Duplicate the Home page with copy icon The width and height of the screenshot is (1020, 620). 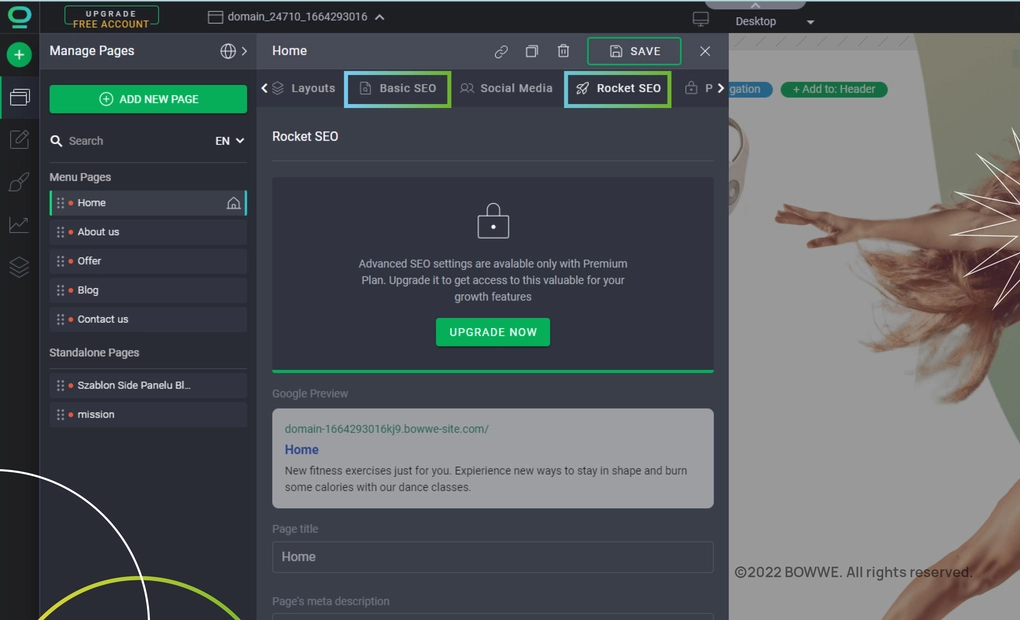tap(532, 51)
